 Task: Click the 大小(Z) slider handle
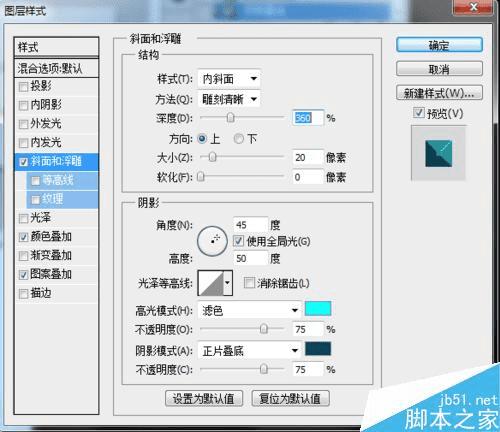212,157
